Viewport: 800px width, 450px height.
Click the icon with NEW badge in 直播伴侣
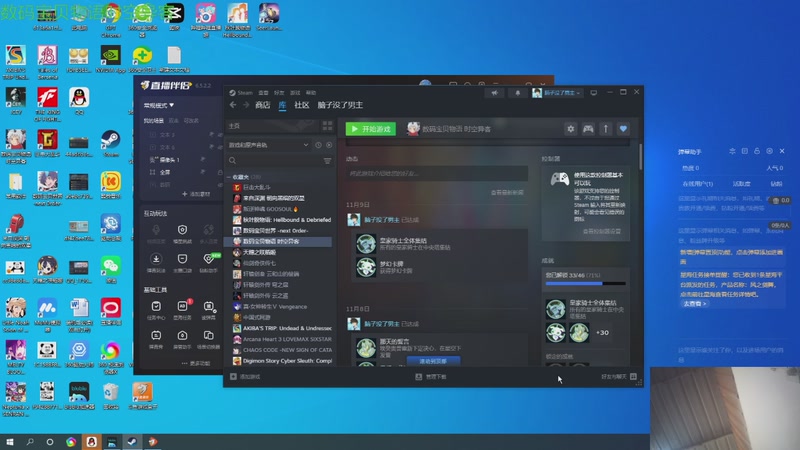coord(209,259)
